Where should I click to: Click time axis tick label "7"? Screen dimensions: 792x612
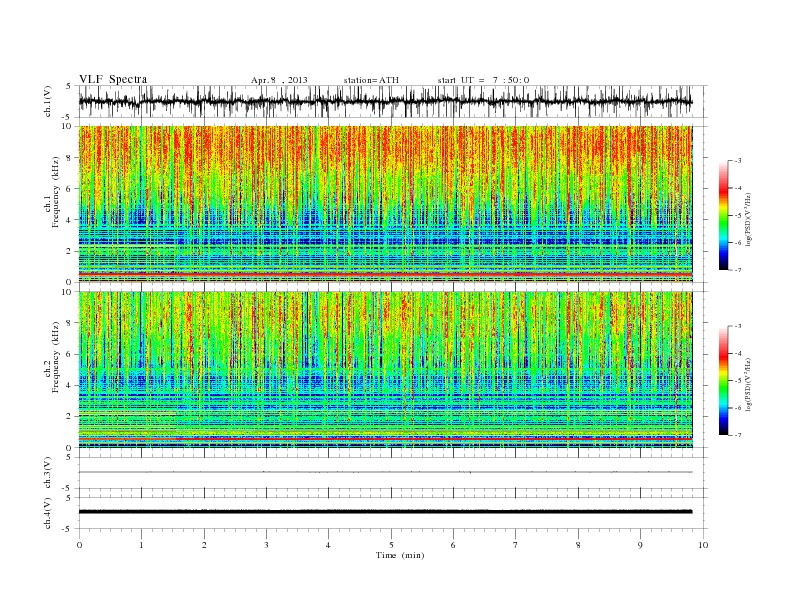coord(516,545)
